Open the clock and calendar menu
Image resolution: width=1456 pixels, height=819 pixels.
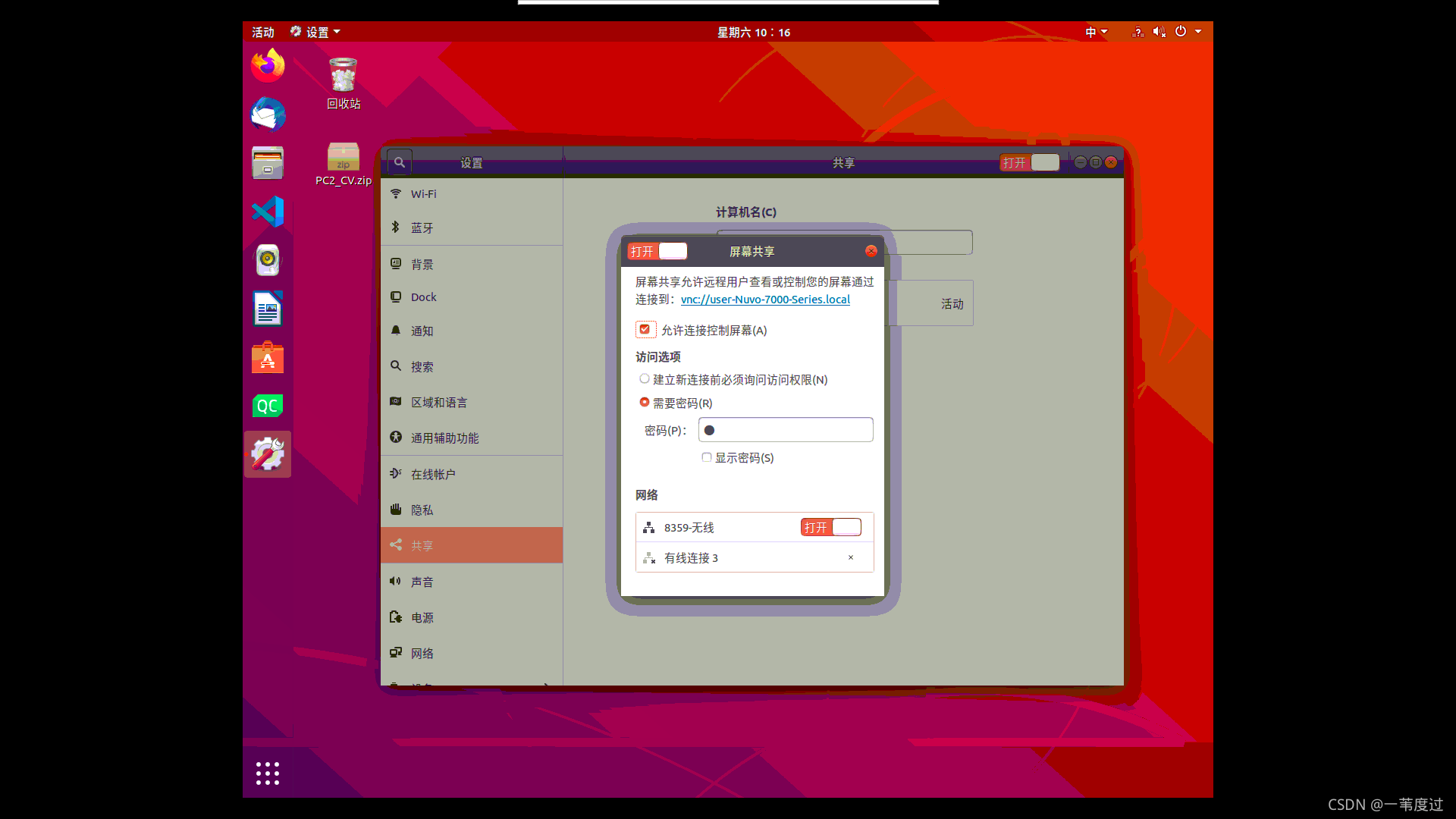pos(753,32)
